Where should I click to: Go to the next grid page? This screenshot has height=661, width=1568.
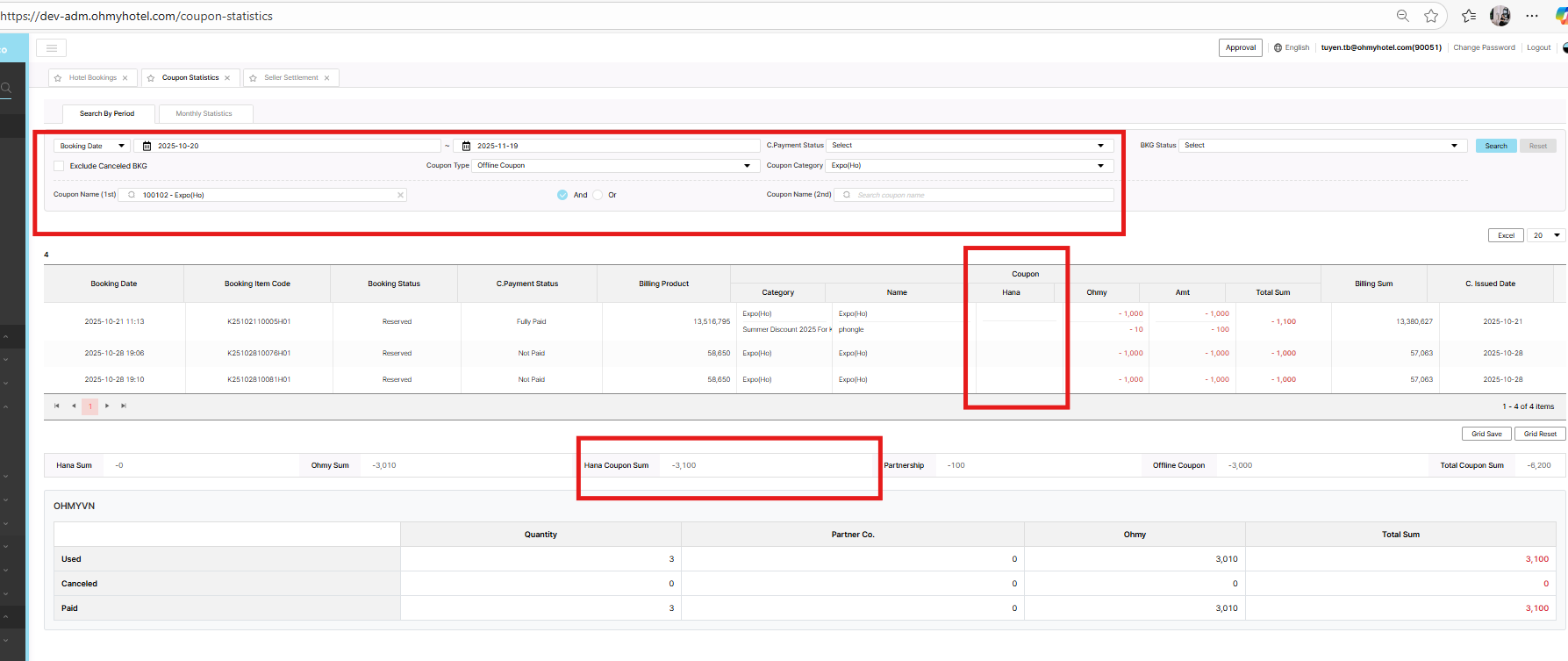(x=107, y=406)
